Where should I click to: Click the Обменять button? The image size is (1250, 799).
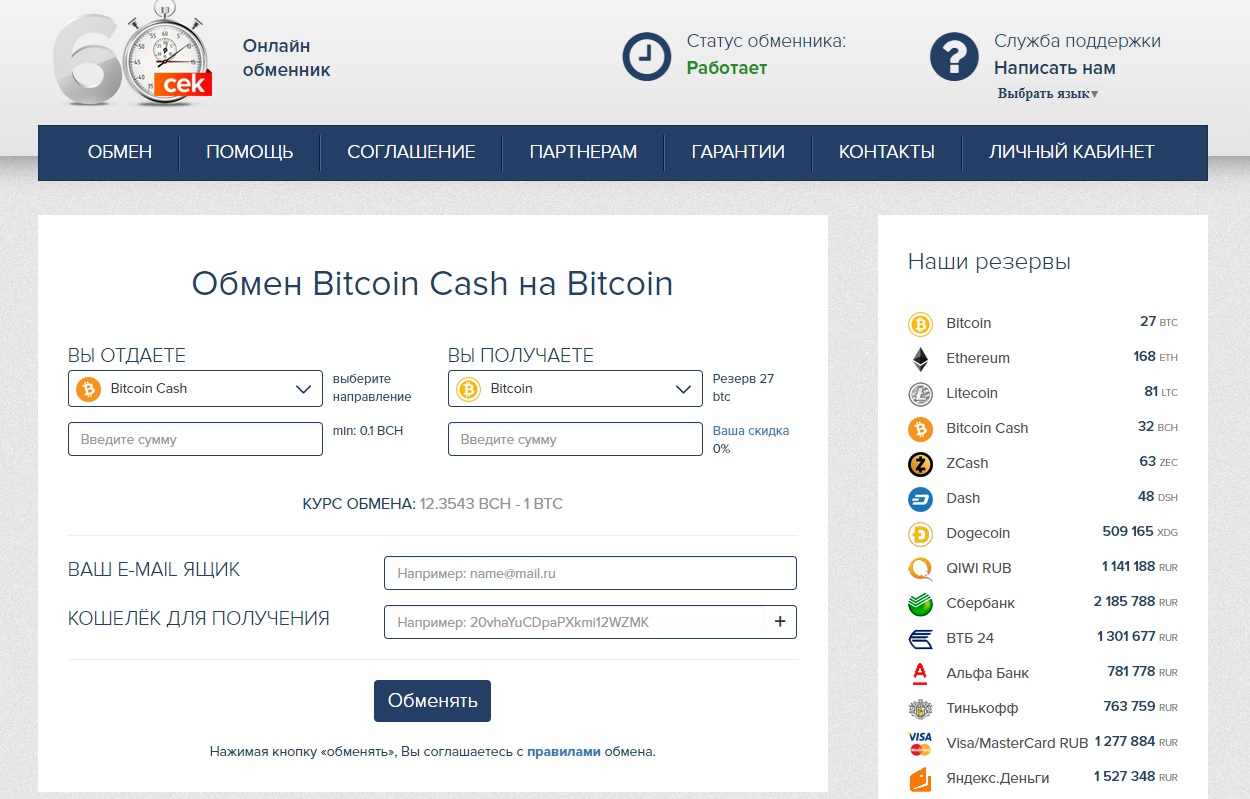coord(432,701)
